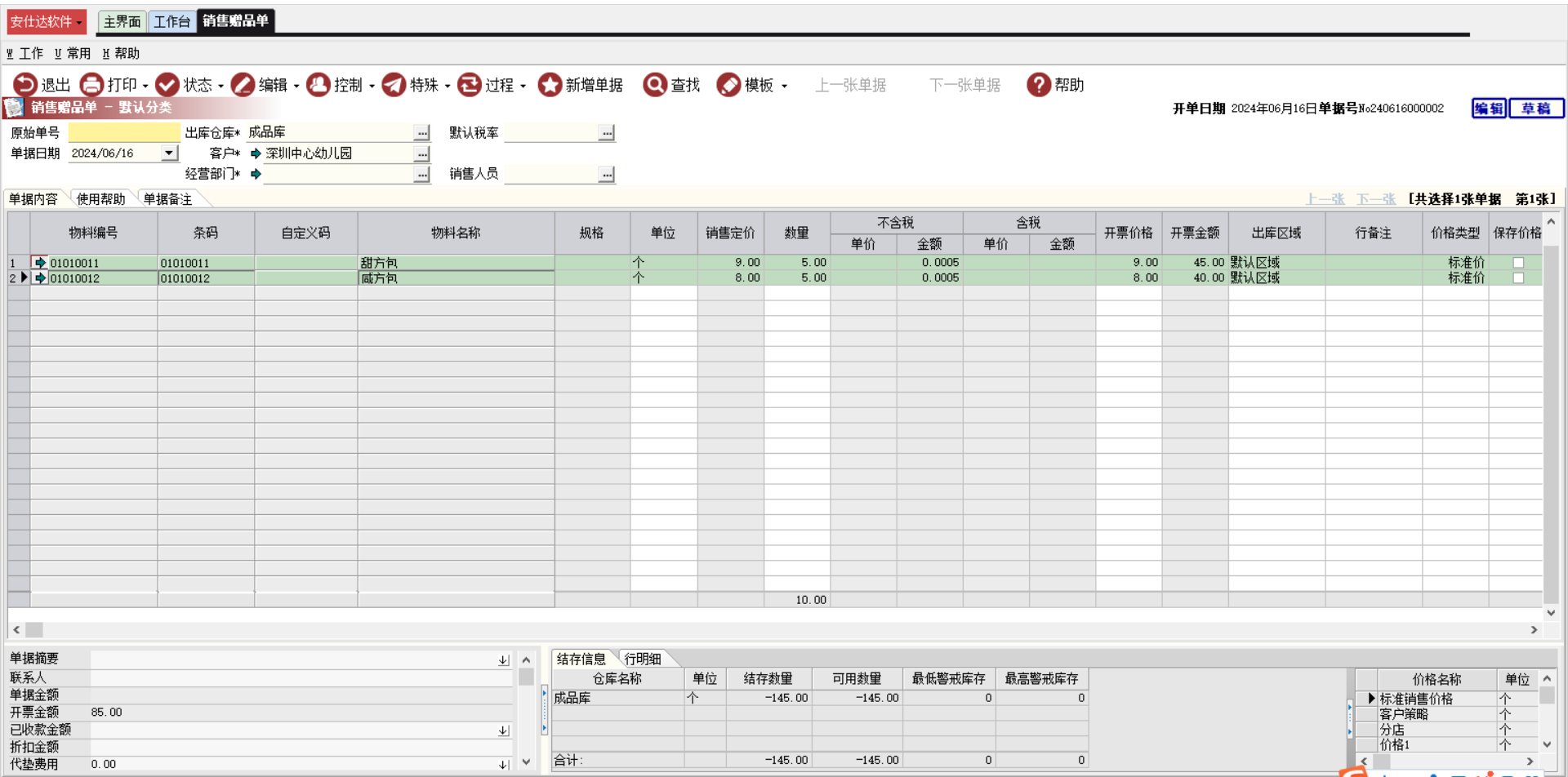Click the 下一张 link above the grid
This screenshot has height=777, width=1568.
point(1376,199)
